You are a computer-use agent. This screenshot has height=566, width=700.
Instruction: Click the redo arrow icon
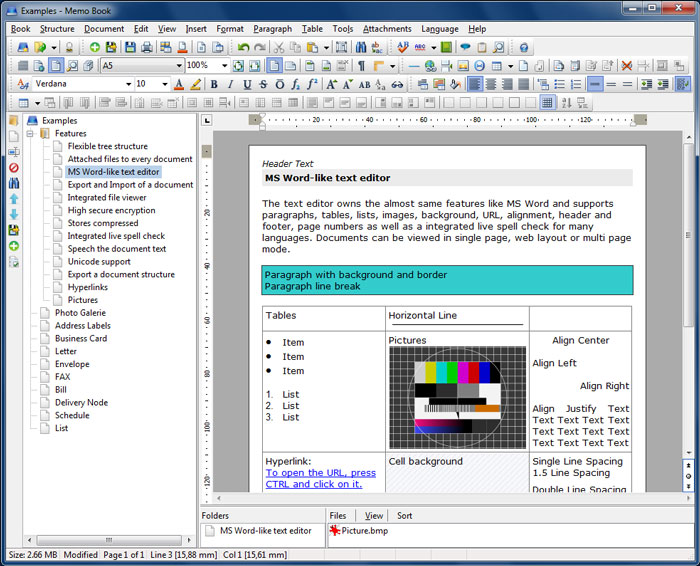[259, 47]
